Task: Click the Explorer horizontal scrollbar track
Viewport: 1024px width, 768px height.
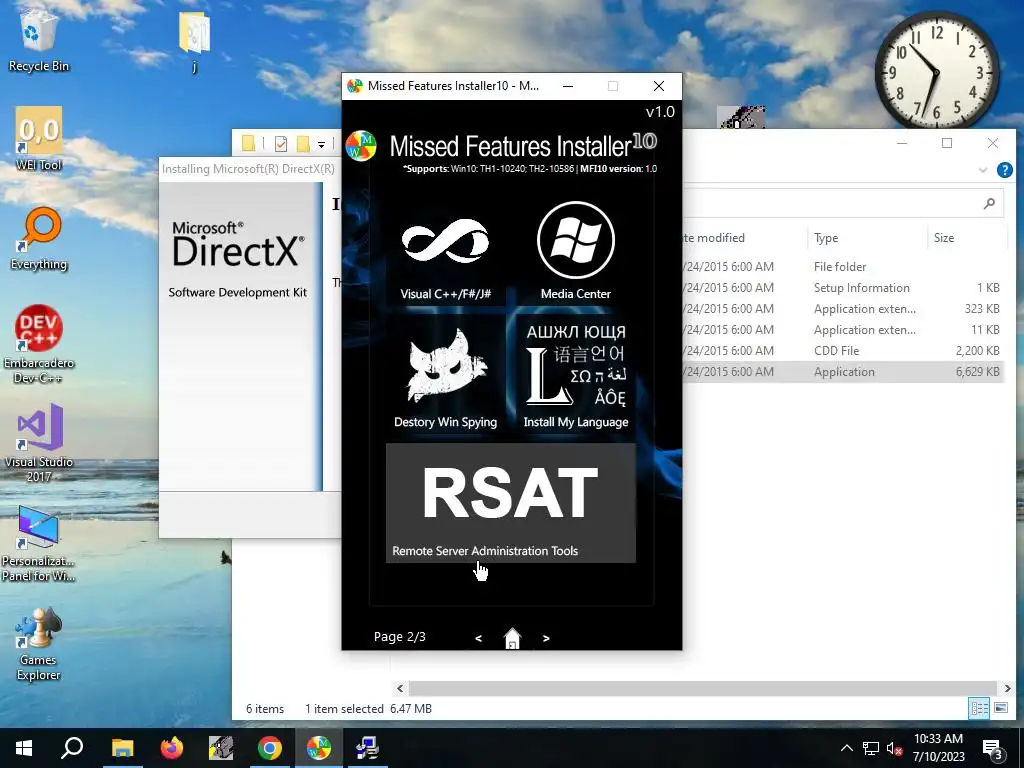Action: (x=703, y=688)
